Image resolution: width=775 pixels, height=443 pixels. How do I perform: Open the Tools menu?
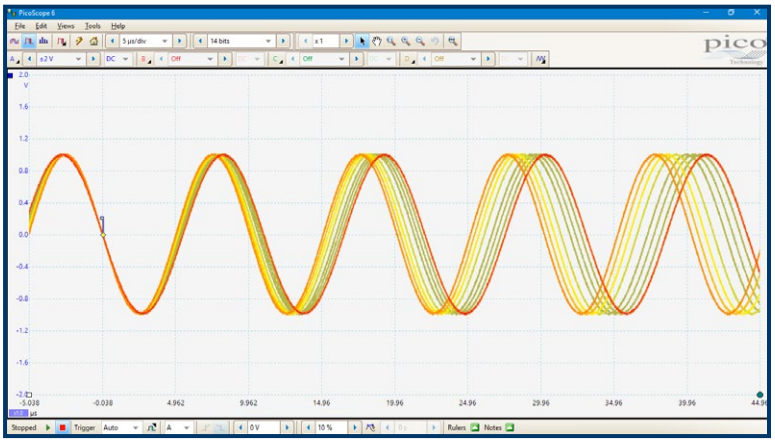click(93, 26)
